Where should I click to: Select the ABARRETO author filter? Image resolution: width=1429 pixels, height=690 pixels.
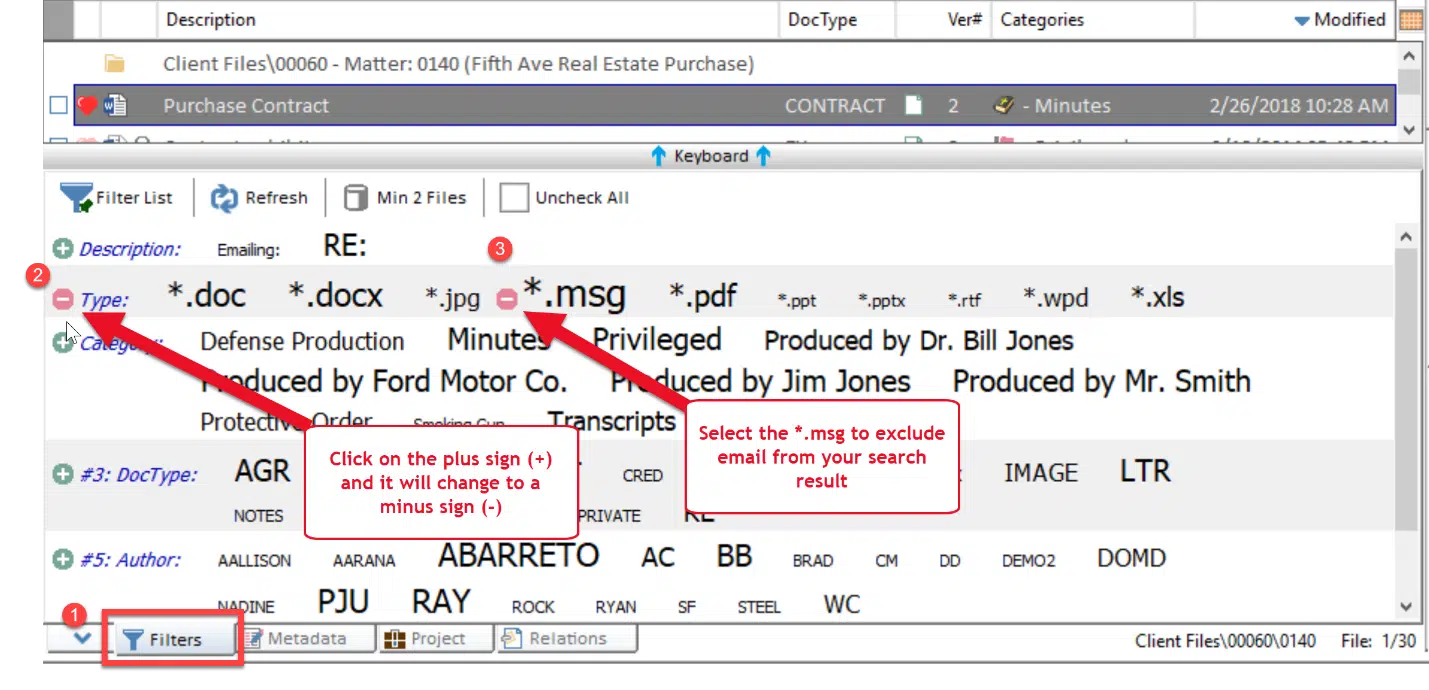[x=518, y=556]
